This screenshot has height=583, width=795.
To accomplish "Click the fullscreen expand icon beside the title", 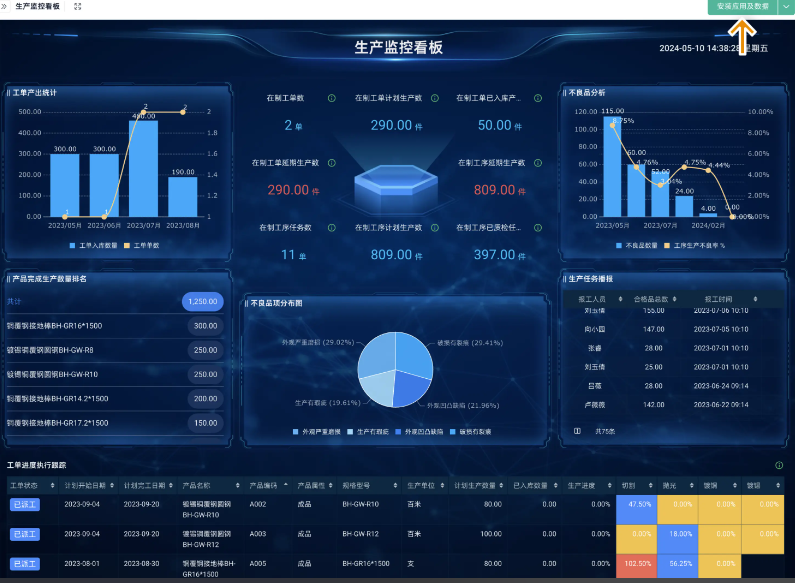I will click(78, 6).
